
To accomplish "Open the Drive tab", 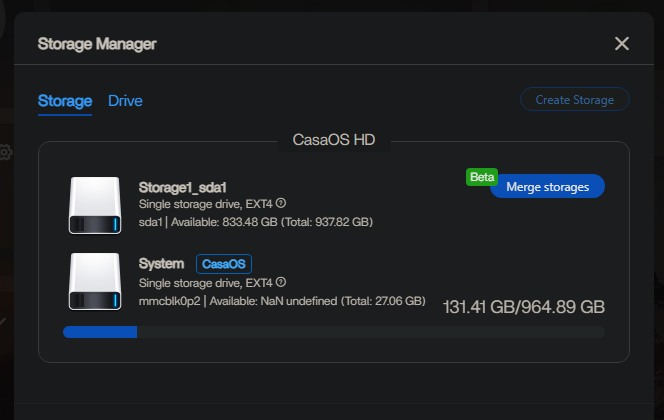I will 125,101.
